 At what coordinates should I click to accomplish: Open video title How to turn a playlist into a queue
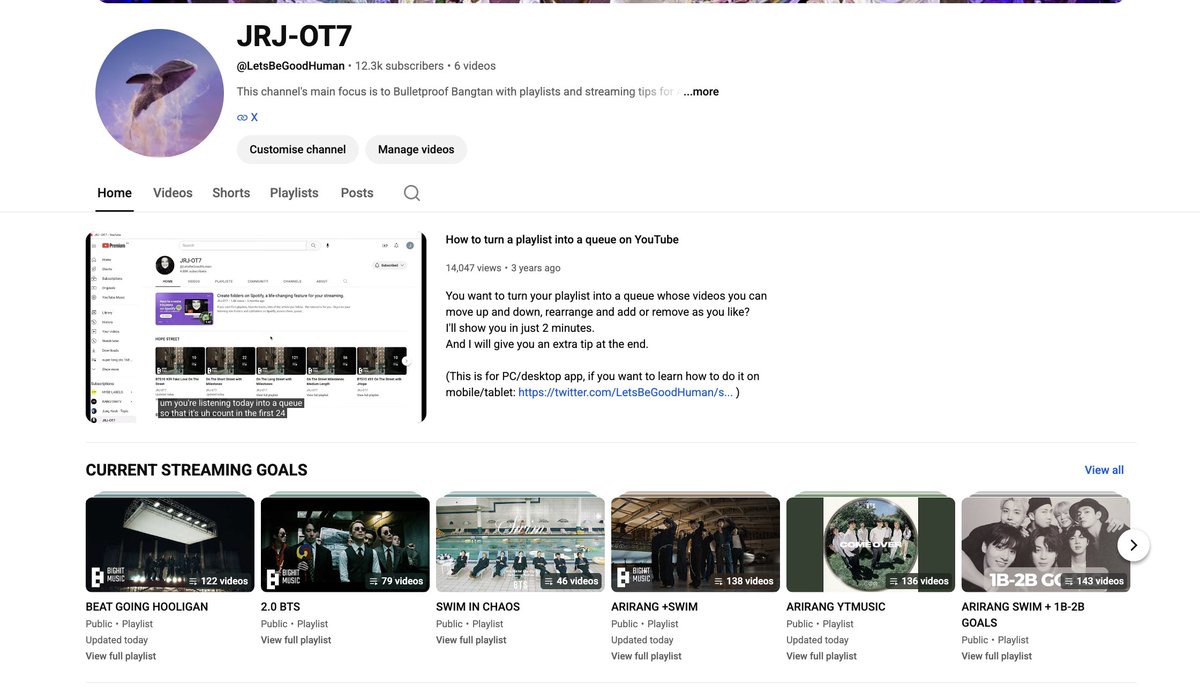562,240
